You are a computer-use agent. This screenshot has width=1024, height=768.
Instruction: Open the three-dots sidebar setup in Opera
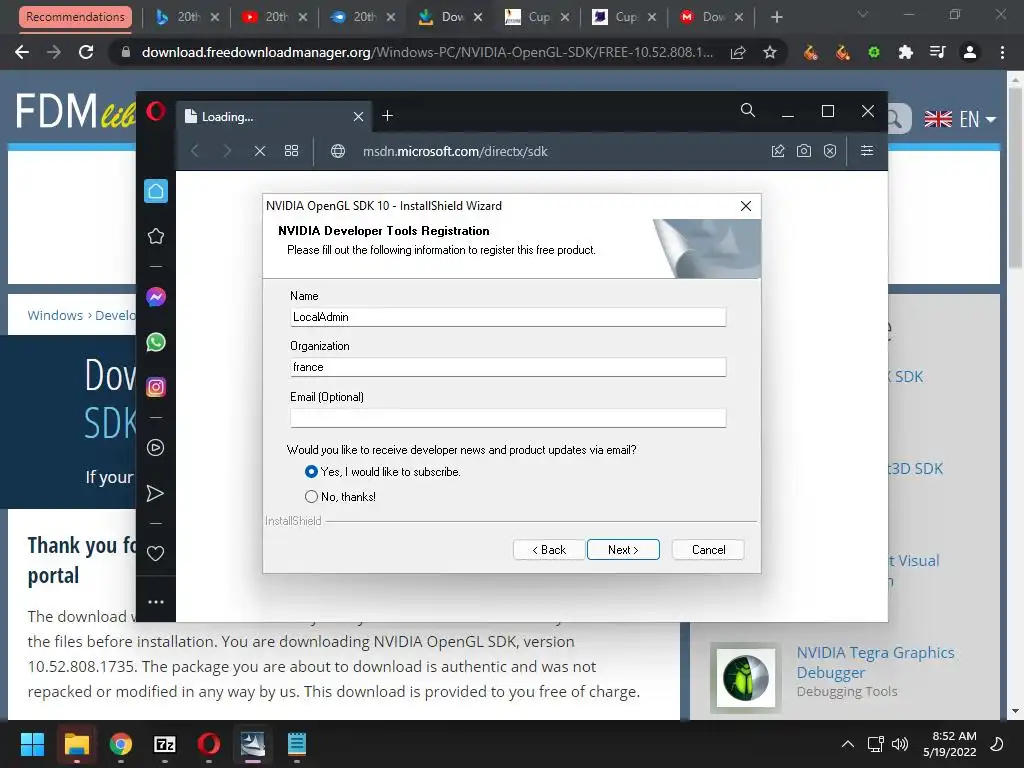tap(156, 602)
